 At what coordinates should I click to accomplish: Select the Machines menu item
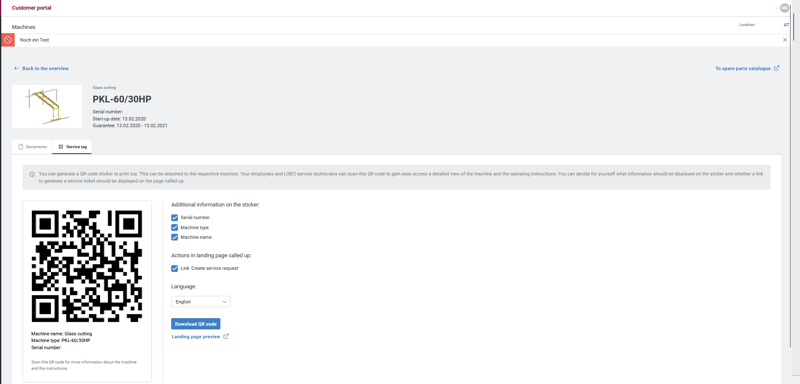(x=23, y=27)
